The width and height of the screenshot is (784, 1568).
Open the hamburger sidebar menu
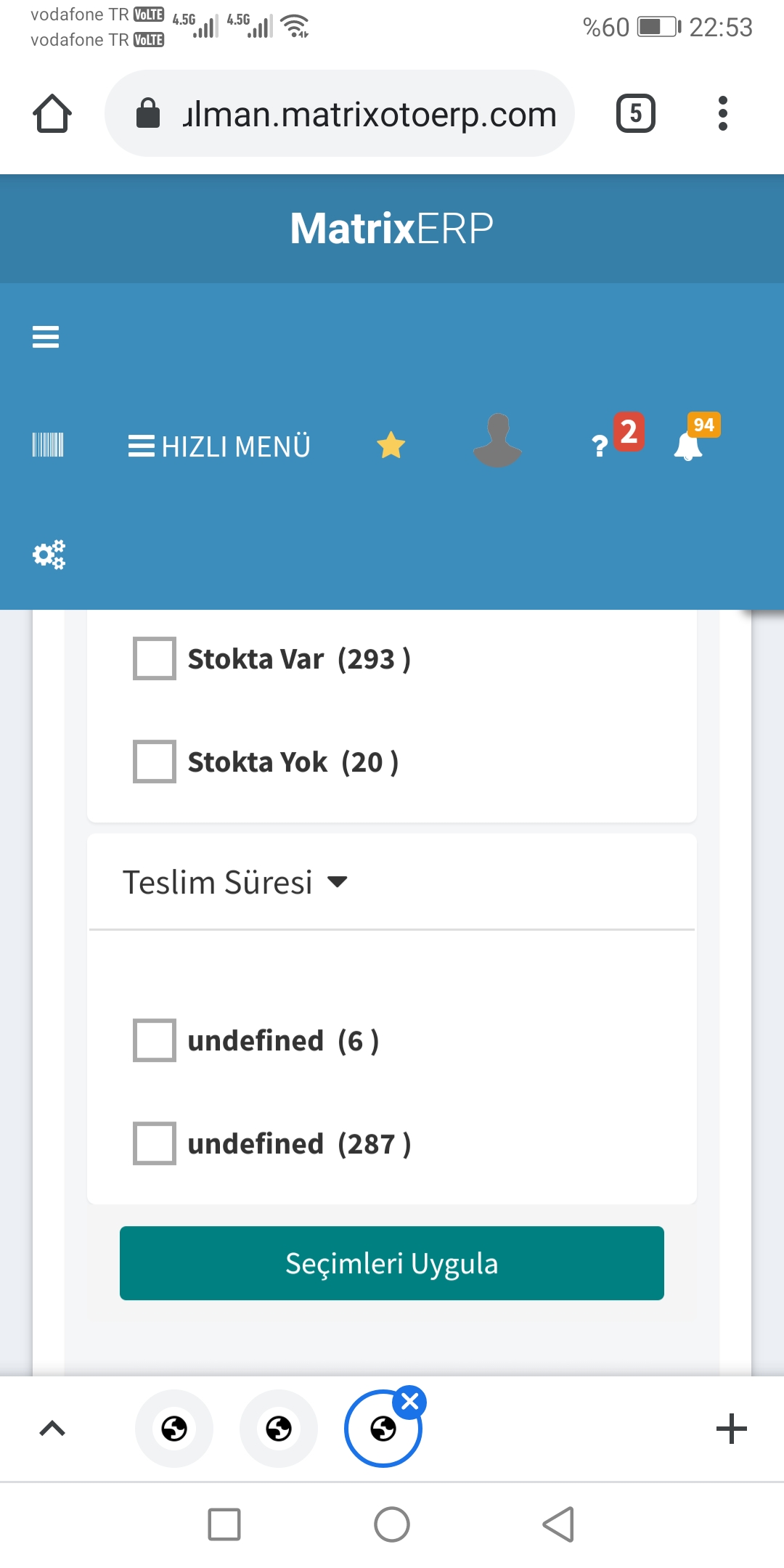pyautogui.click(x=46, y=337)
